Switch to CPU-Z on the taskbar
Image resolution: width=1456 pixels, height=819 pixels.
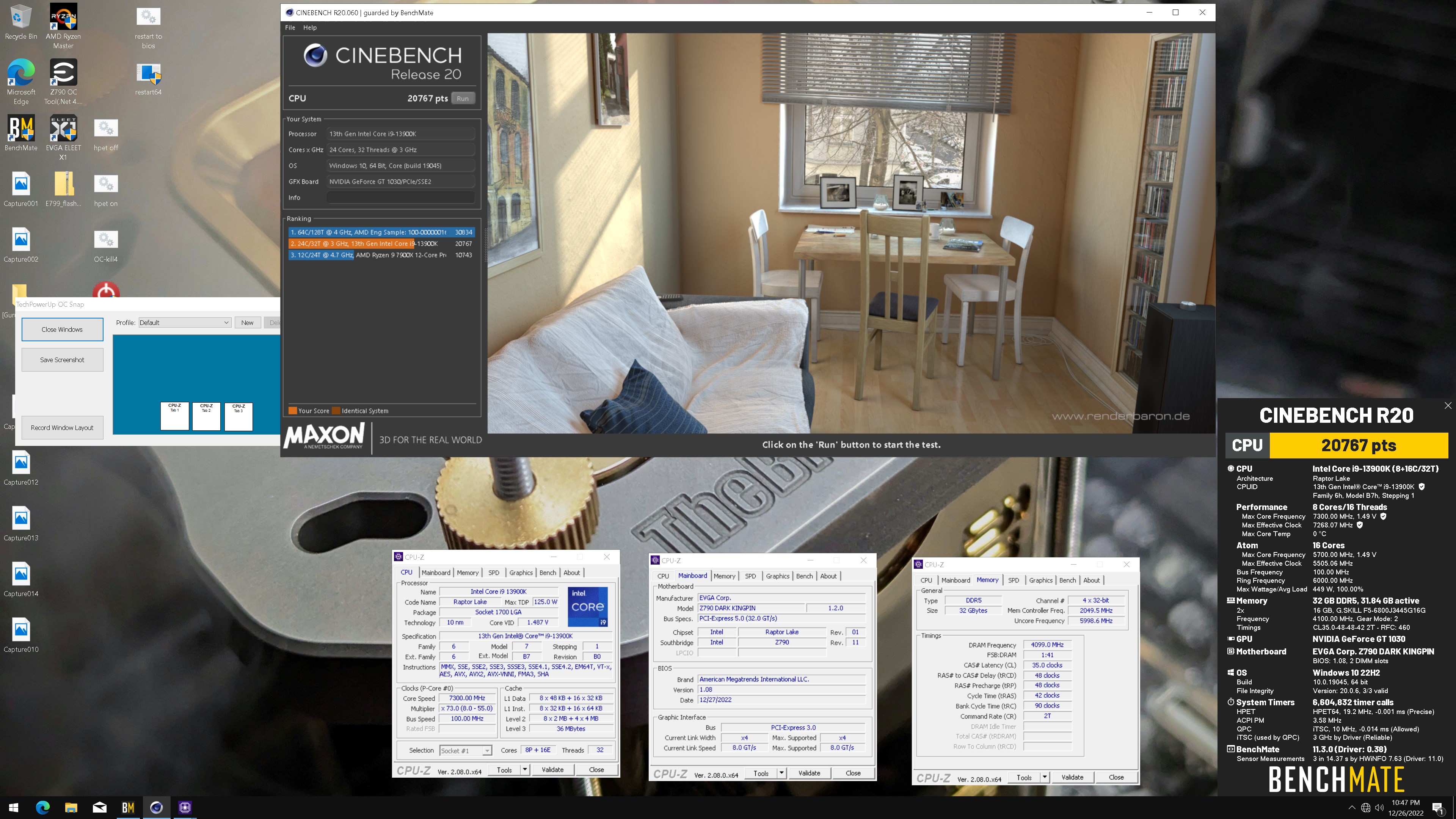point(185,808)
